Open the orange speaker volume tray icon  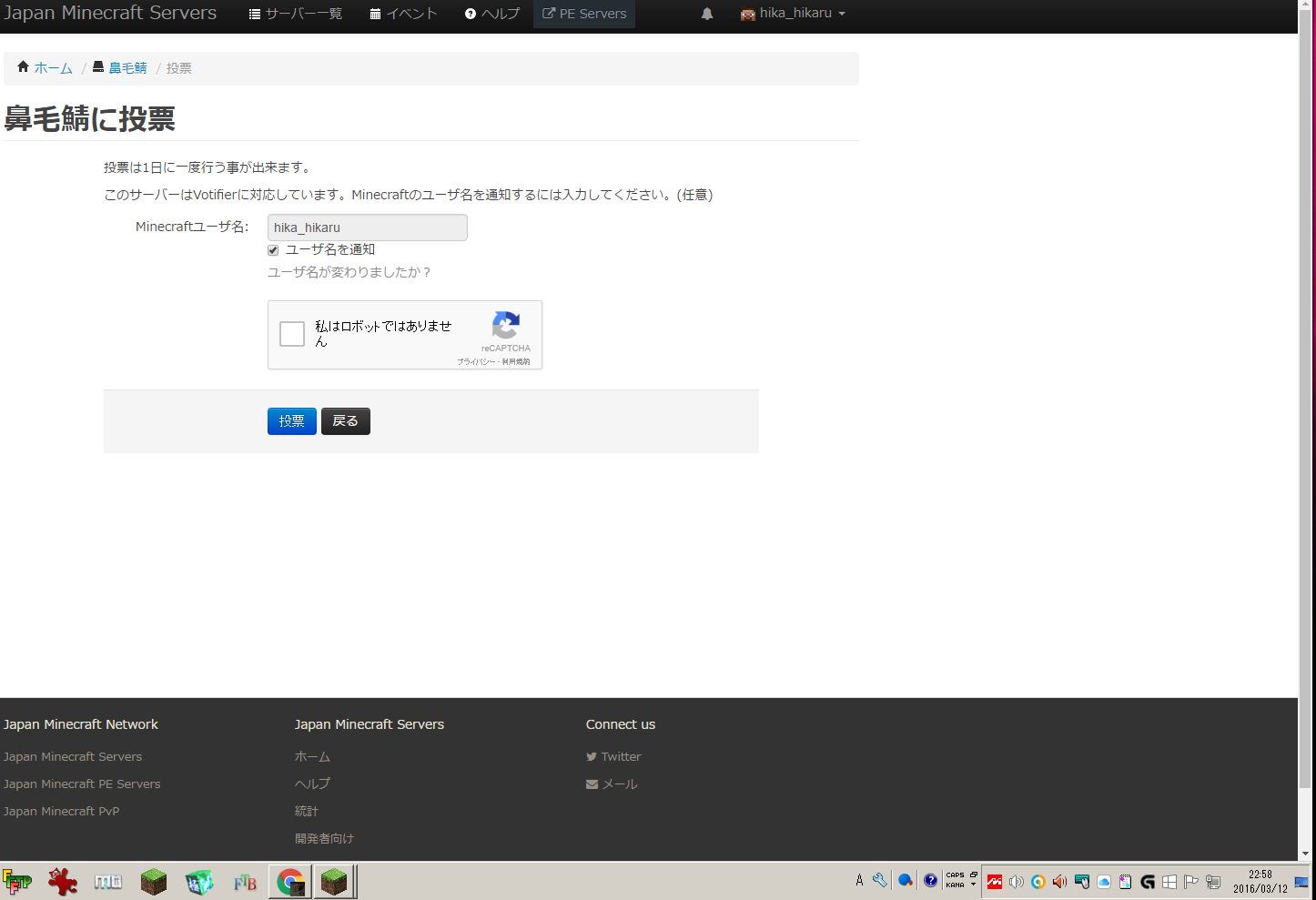pos(1060,881)
